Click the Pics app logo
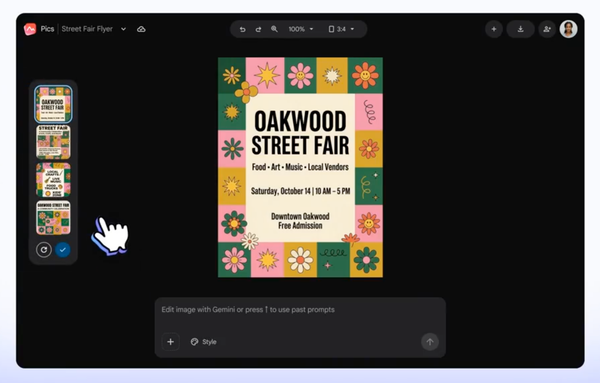The width and height of the screenshot is (600, 383). pyautogui.click(x=30, y=29)
